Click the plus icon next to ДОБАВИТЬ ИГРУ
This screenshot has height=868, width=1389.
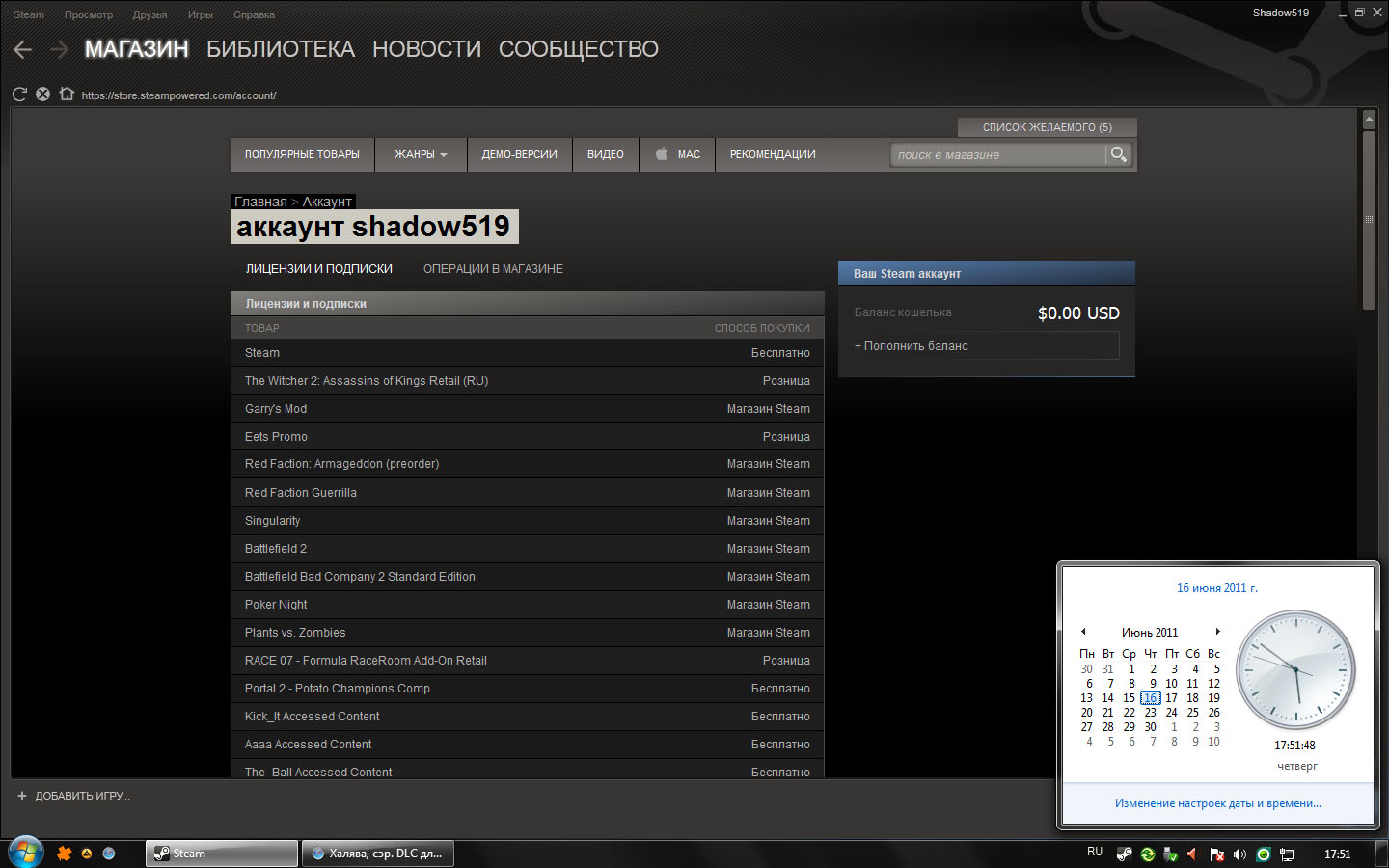[22, 796]
